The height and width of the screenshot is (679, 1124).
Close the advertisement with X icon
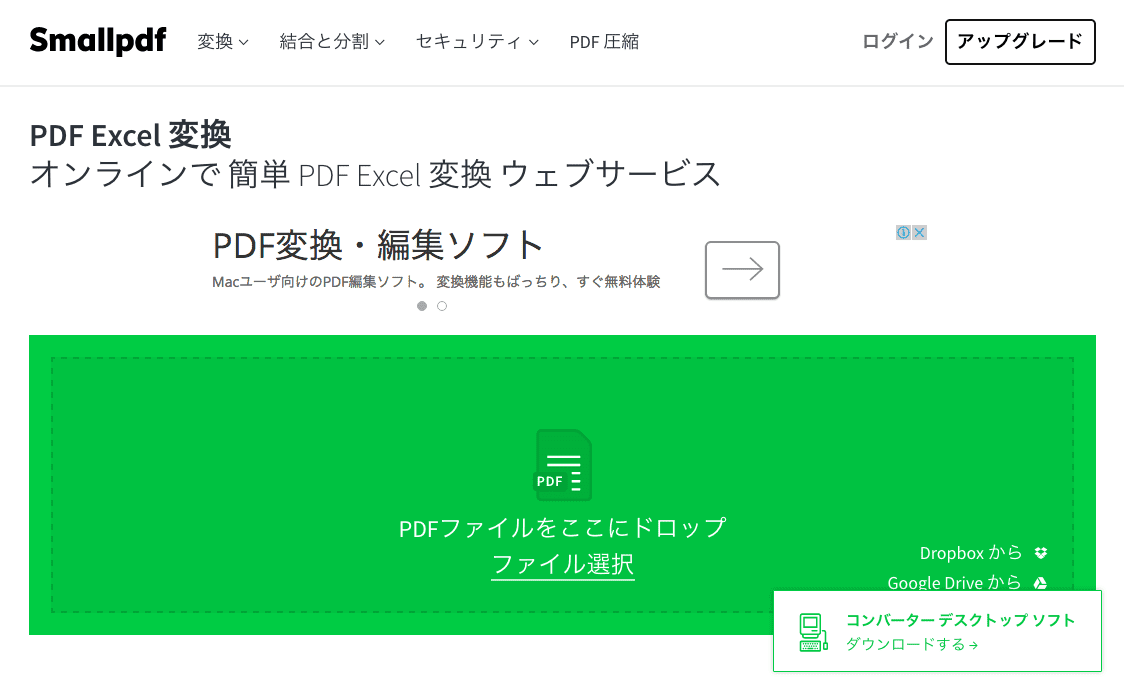pyautogui.click(x=919, y=232)
